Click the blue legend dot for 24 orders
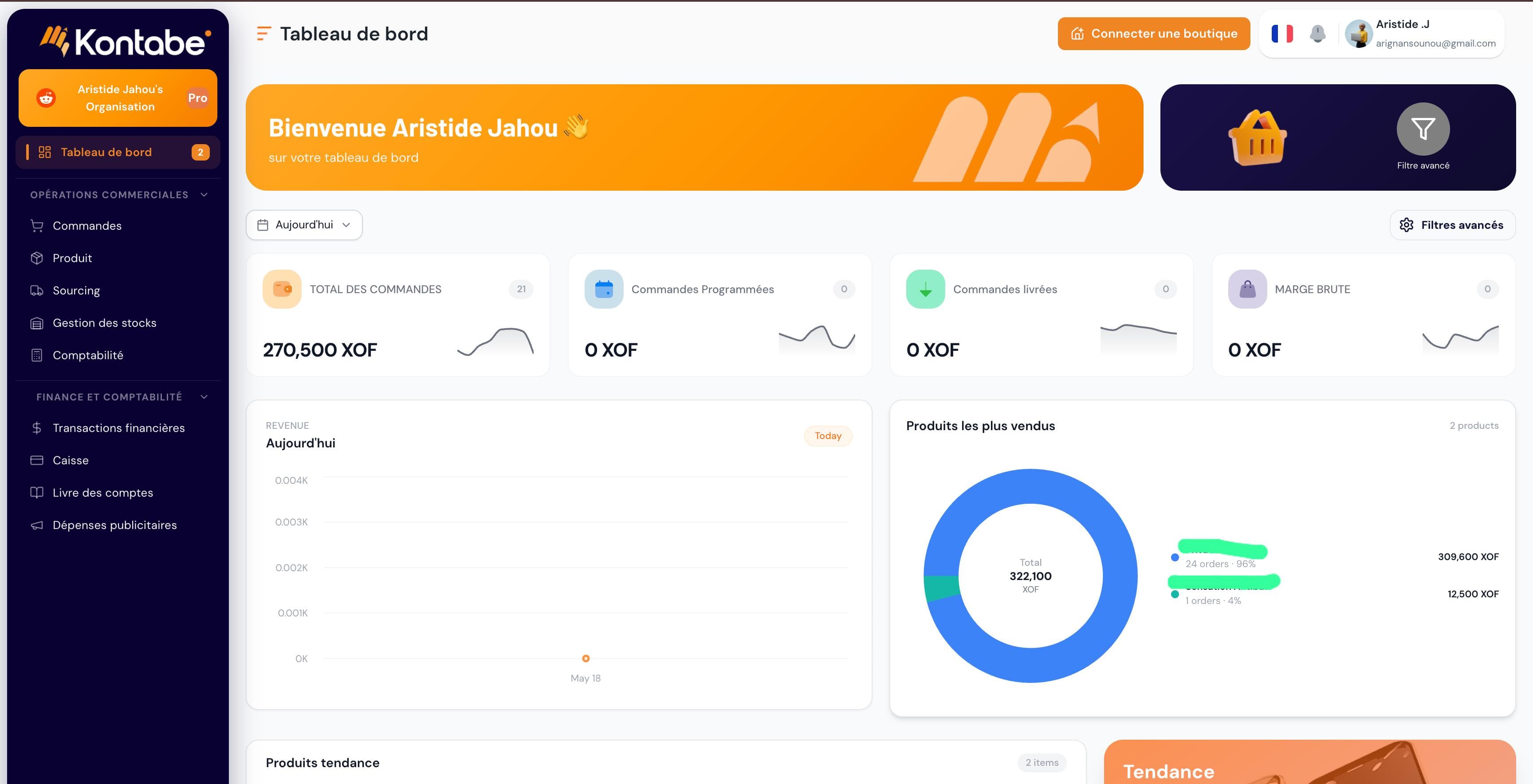The width and height of the screenshot is (1533, 784). pyautogui.click(x=1175, y=557)
